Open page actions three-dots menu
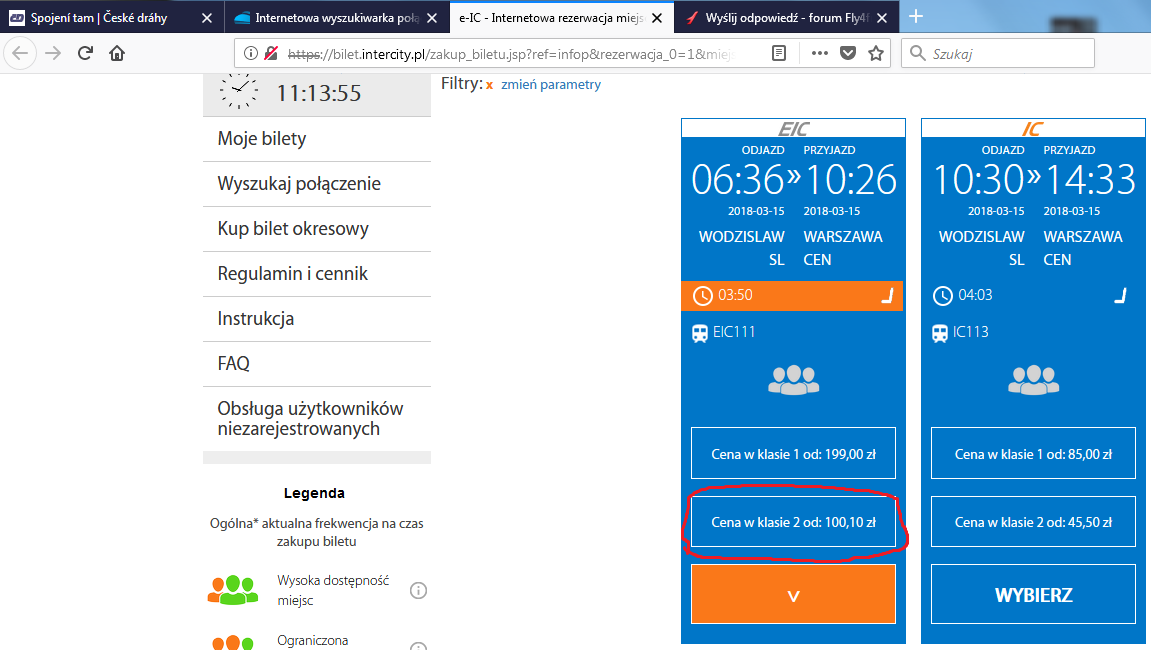Image resolution: width=1151 pixels, height=650 pixels. click(820, 53)
